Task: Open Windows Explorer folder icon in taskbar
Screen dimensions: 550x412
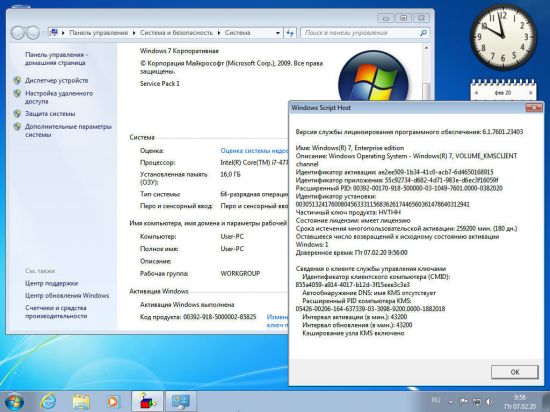Action: click(x=81, y=402)
